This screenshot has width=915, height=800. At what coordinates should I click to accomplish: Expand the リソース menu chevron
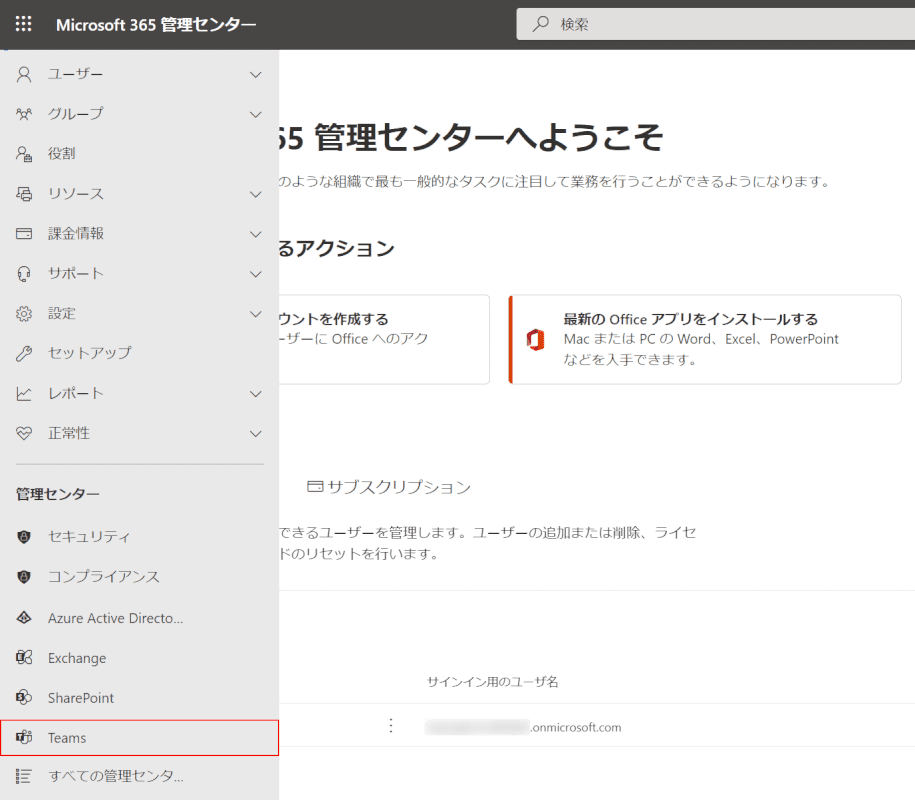[256, 194]
